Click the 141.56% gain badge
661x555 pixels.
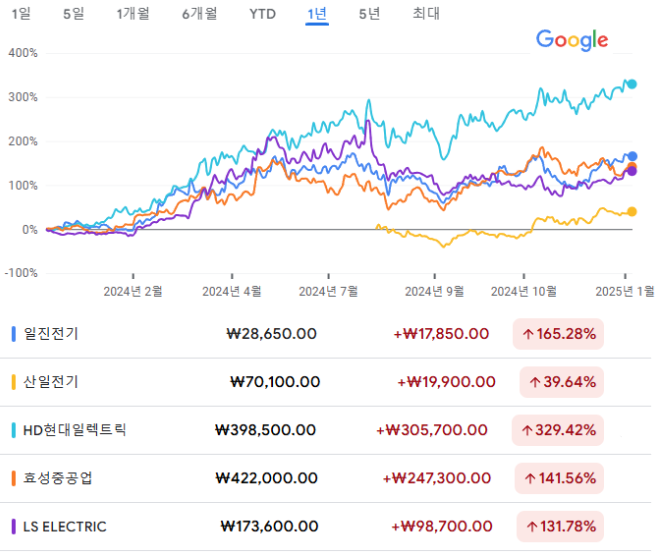point(559,478)
